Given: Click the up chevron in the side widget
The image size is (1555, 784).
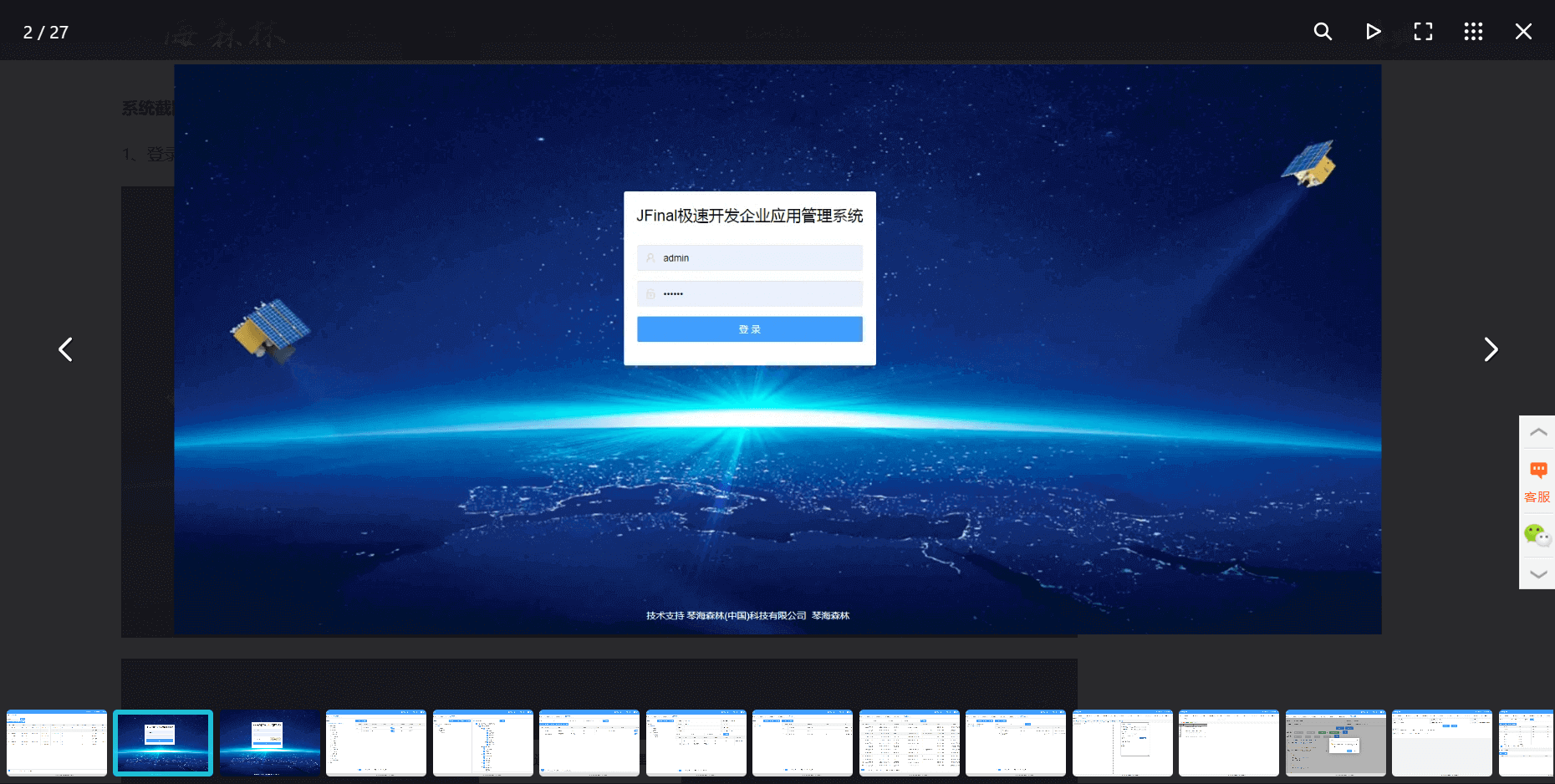Looking at the screenshot, I should tap(1537, 432).
